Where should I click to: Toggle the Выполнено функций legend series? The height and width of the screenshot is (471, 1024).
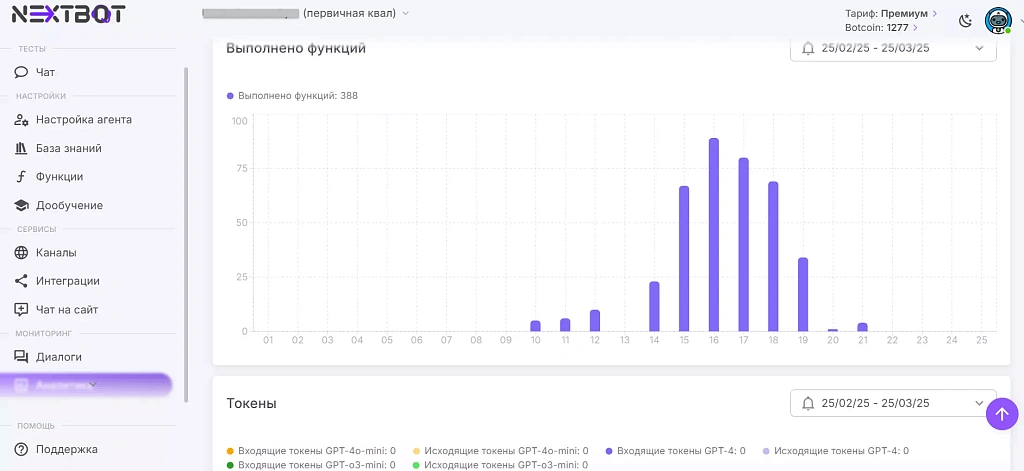click(x=293, y=96)
